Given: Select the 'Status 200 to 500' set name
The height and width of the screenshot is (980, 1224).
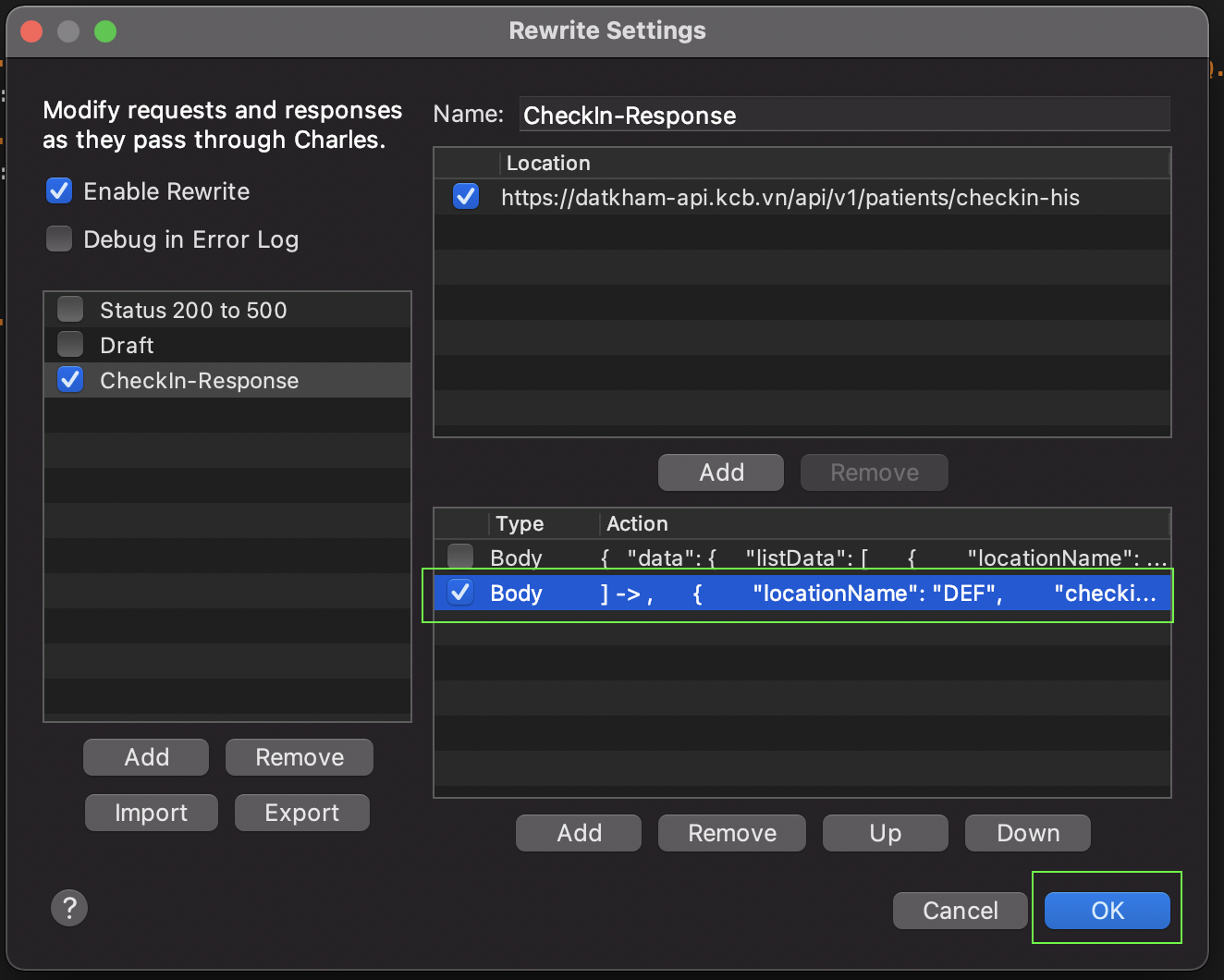Looking at the screenshot, I should [193, 310].
